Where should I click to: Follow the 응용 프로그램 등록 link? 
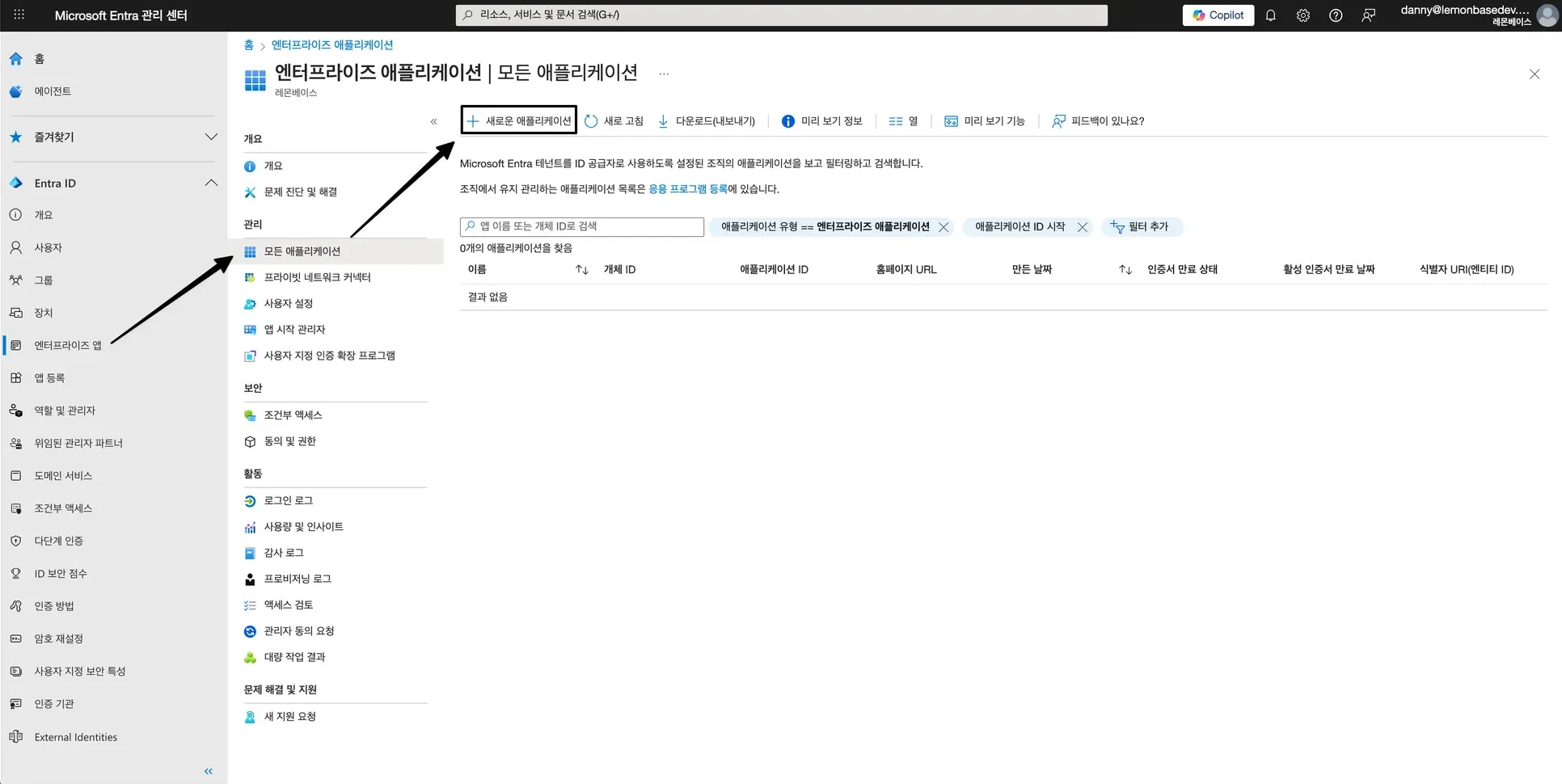click(x=688, y=189)
